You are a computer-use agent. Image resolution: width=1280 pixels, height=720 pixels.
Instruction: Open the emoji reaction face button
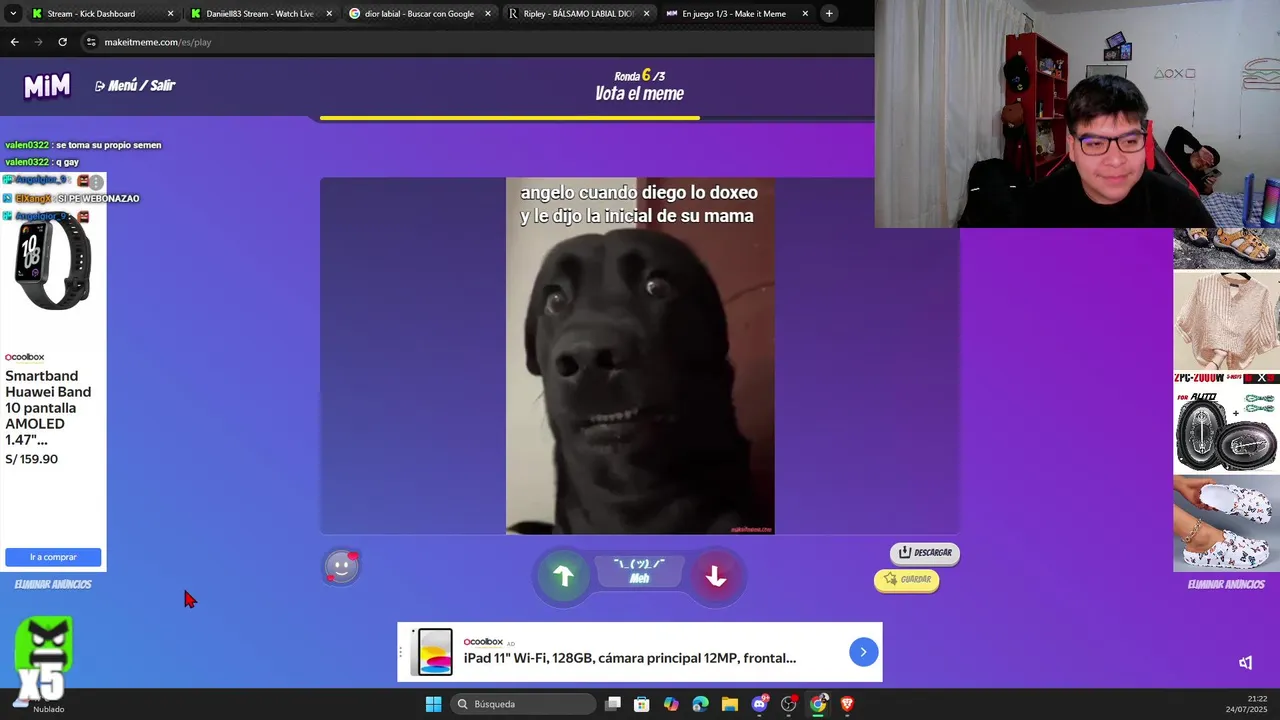tap(341, 567)
